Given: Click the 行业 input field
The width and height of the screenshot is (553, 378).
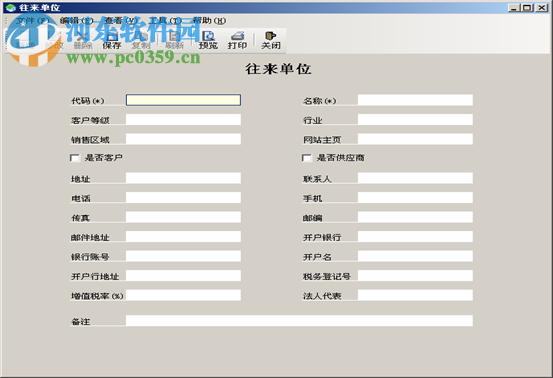Looking at the screenshot, I should pyautogui.click(x=415, y=120).
